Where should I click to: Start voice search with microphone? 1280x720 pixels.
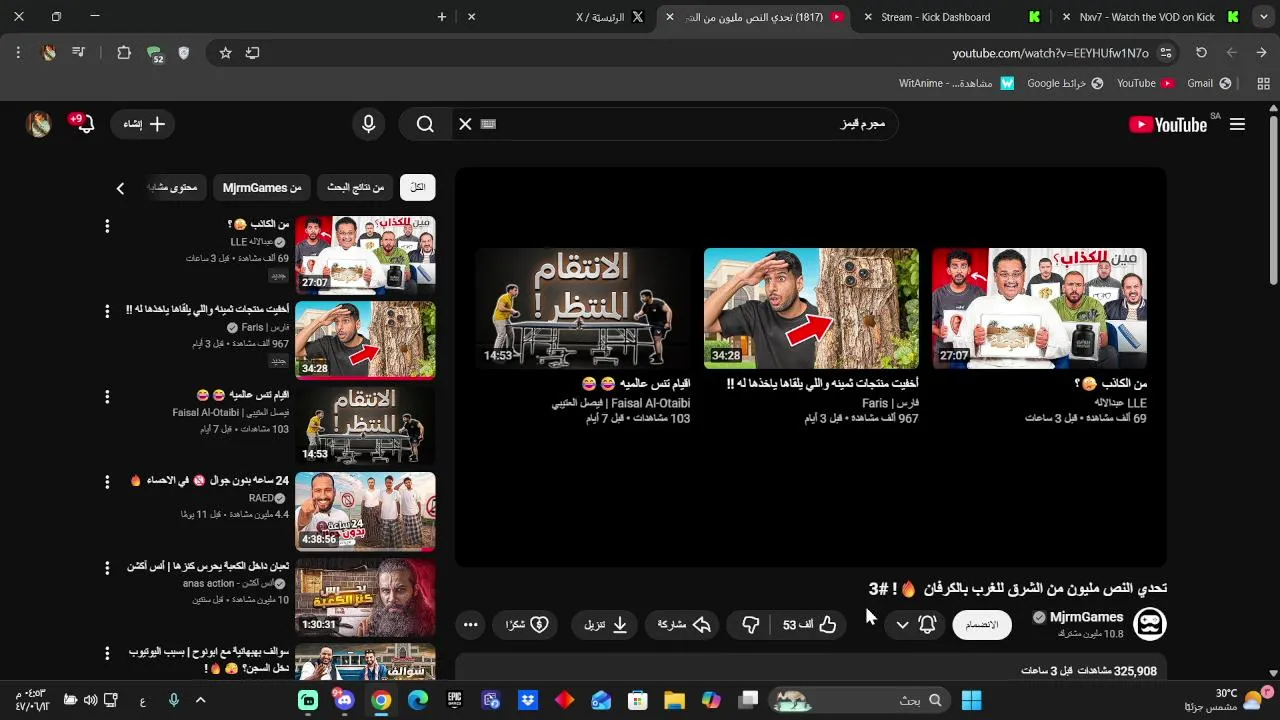[369, 124]
